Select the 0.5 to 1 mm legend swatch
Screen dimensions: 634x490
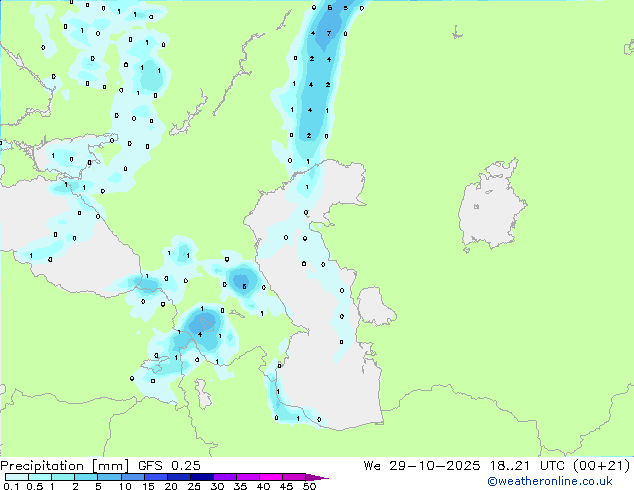pos(40,477)
